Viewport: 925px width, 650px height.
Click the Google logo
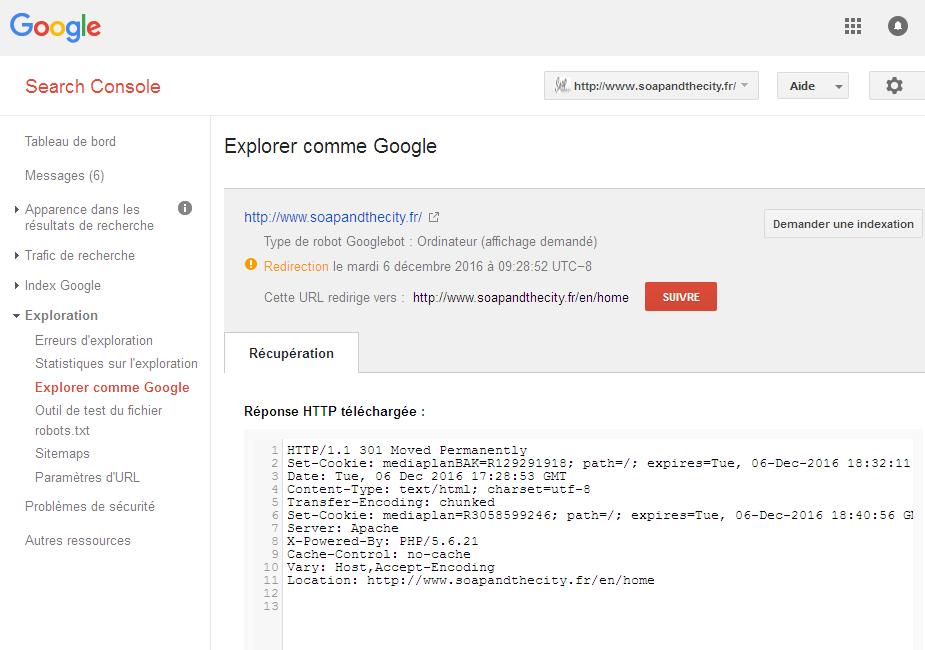click(55, 27)
